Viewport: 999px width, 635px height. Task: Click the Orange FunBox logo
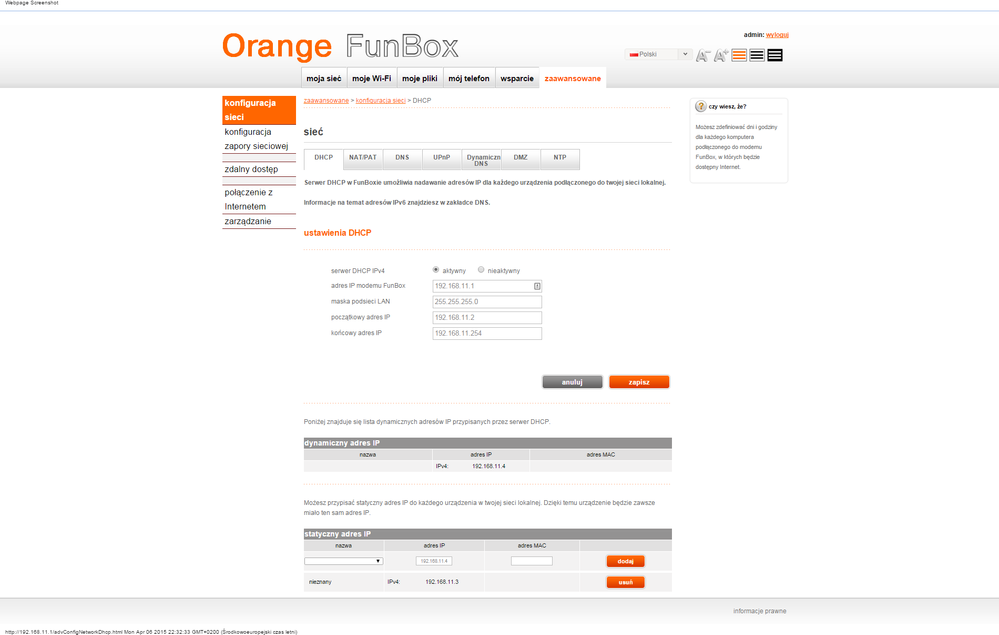coord(340,46)
